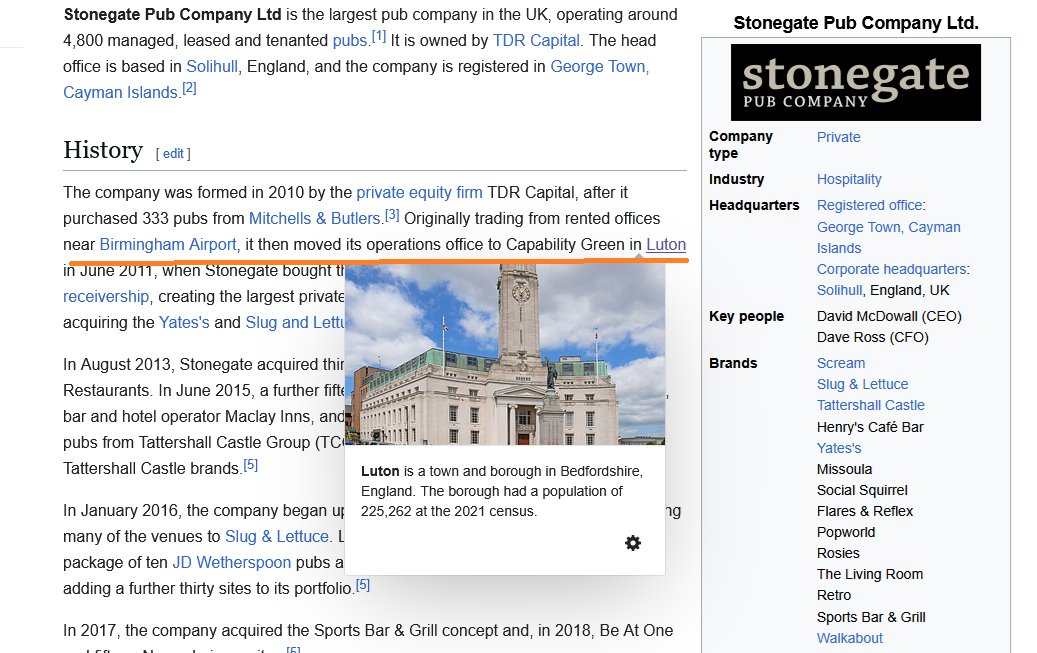Viewport: 1037px width, 653px height.
Task: Click the infobox title 'Stonegate Pub Company Ltd.'
Action: 856,23
